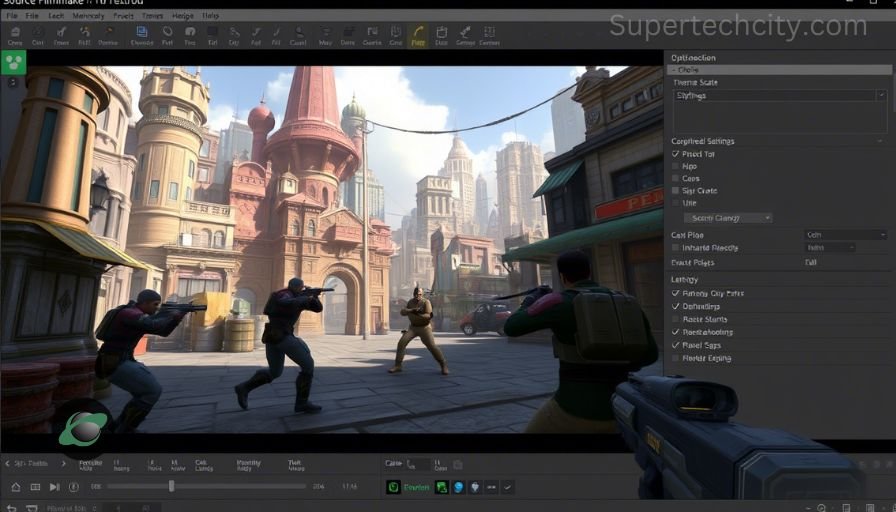The image size is (896, 512).
Task: Tick the Inhartd Rrecdly checkbox
Action: pyautogui.click(x=675, y=248)
